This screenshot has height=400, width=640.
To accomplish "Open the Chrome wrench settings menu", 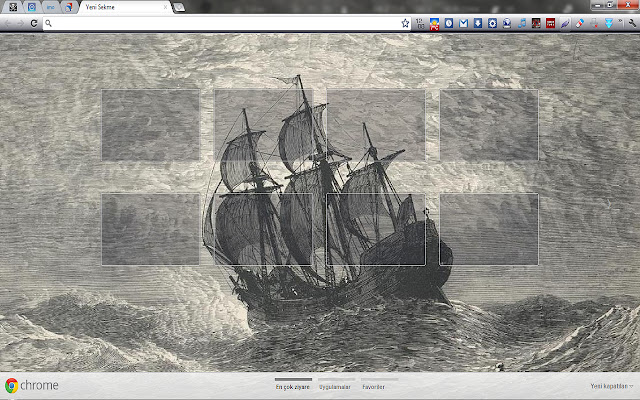I will coord(632,23).
